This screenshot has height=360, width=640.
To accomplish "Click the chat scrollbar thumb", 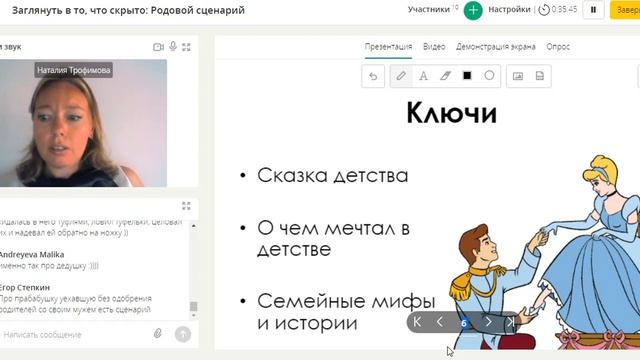I will [x=193, y=306].
